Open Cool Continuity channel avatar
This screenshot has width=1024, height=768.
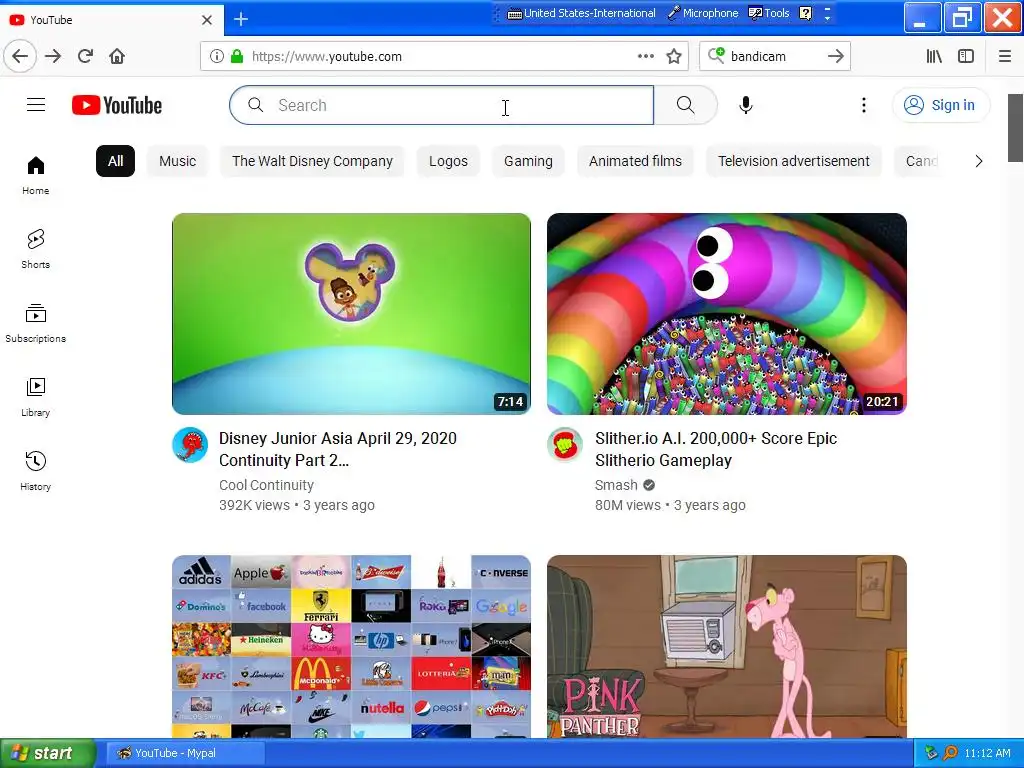point(190,445)
